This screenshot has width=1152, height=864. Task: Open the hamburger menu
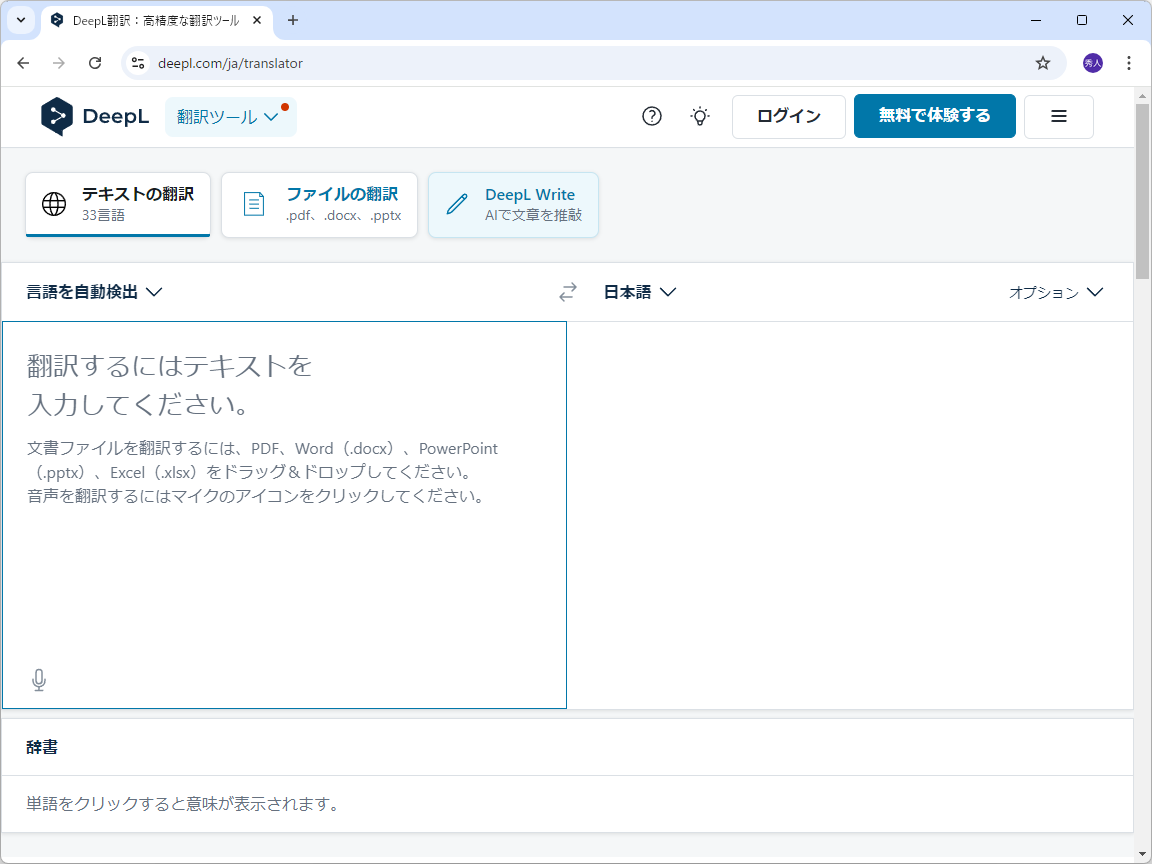tap(1058, 116)
